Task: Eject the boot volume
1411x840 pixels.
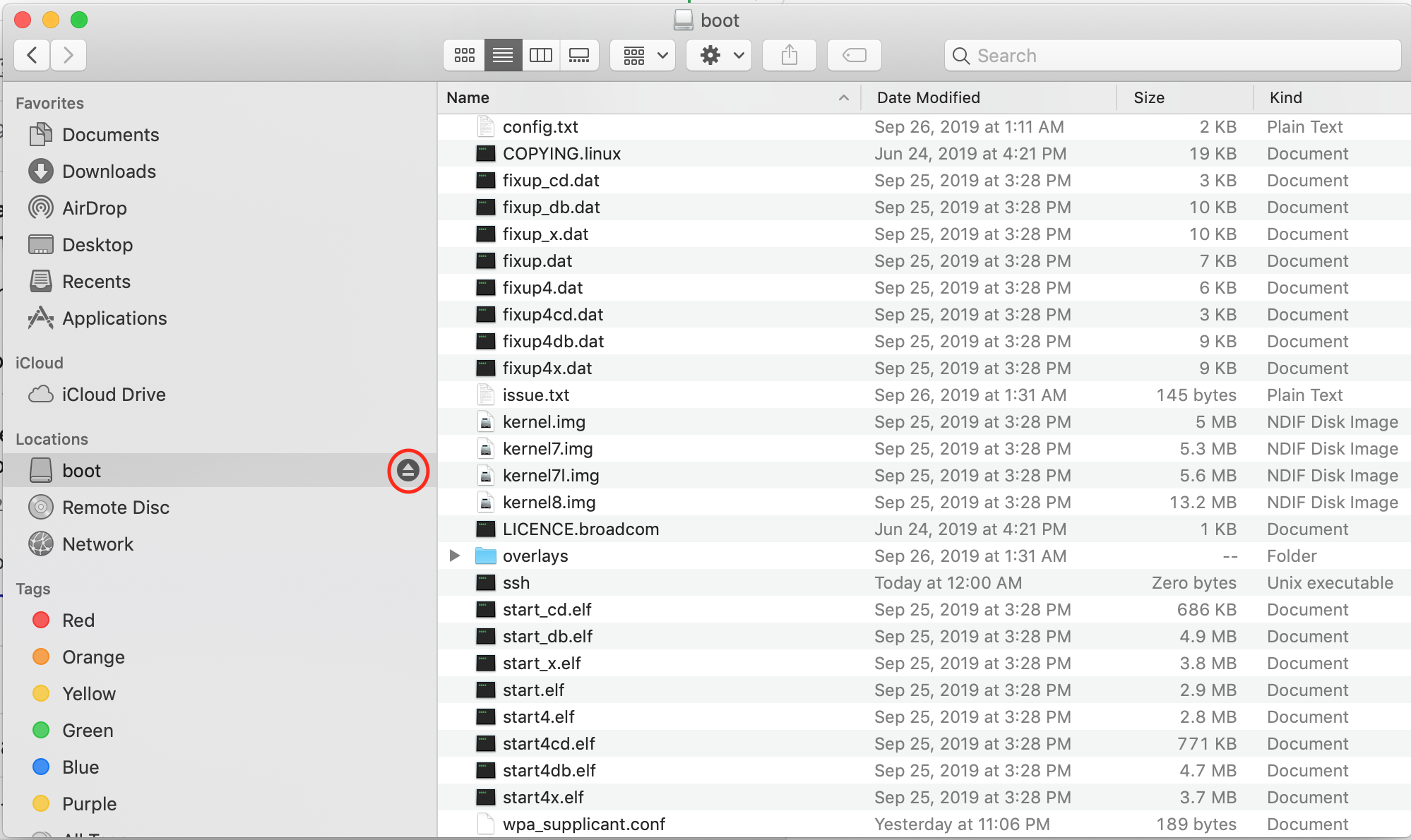Action: [x=408, y=471]
